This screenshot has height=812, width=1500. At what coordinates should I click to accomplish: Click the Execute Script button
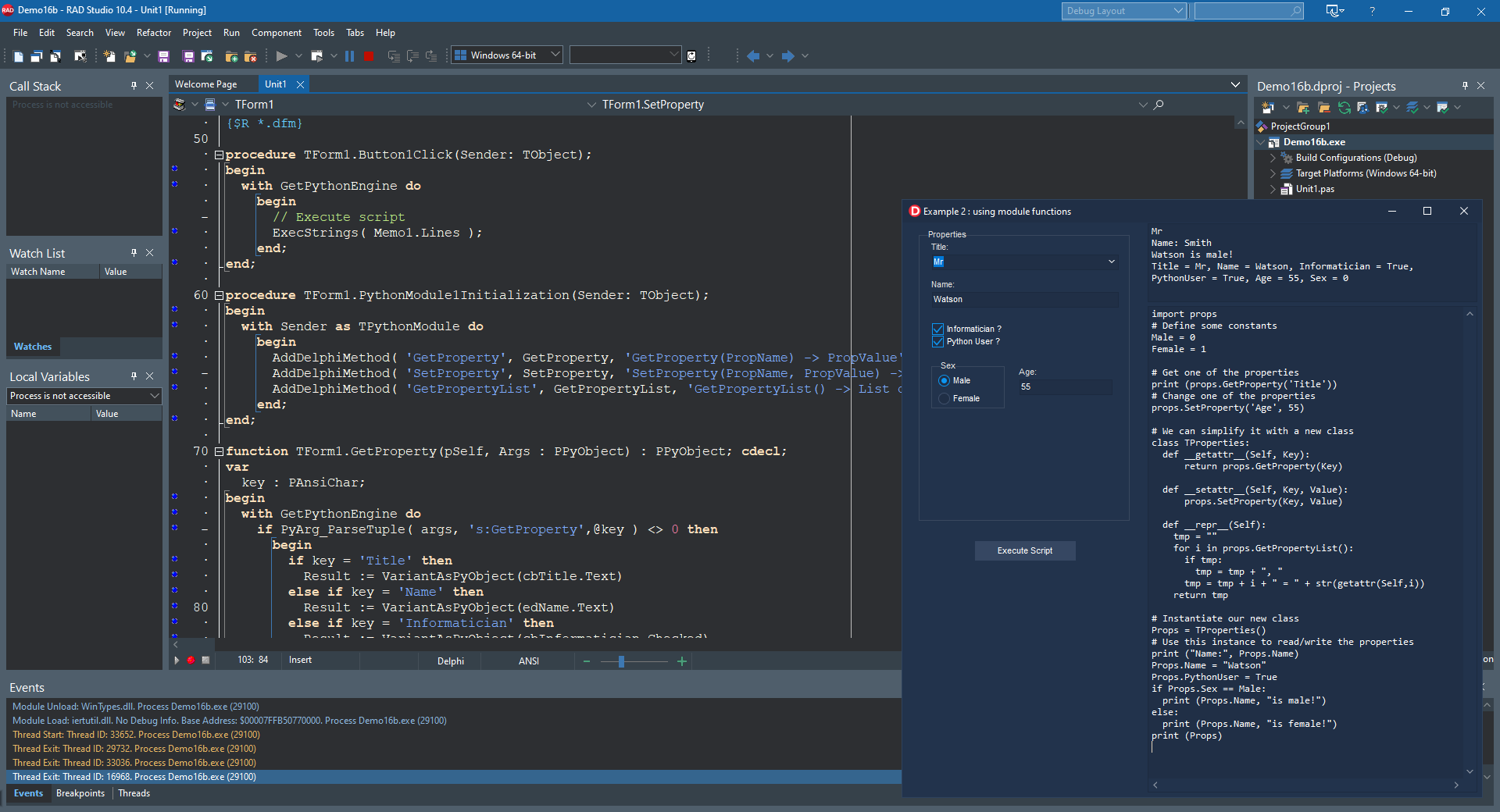coord(1025,551)
